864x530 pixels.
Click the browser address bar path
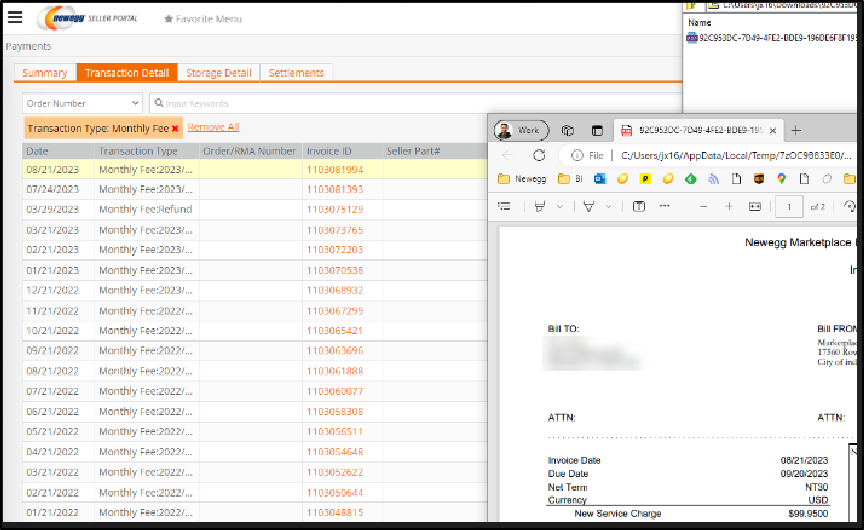point(736,155)
